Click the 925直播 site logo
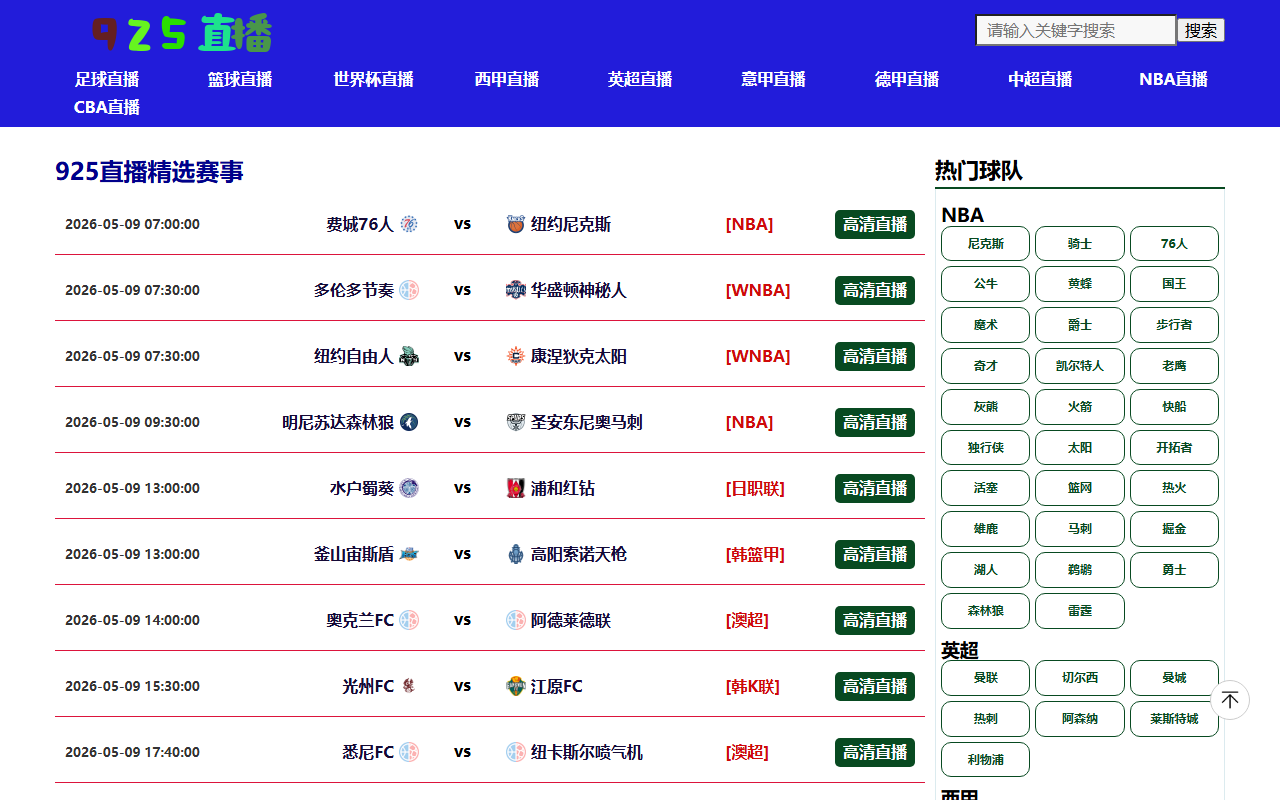 pos(181,33)
